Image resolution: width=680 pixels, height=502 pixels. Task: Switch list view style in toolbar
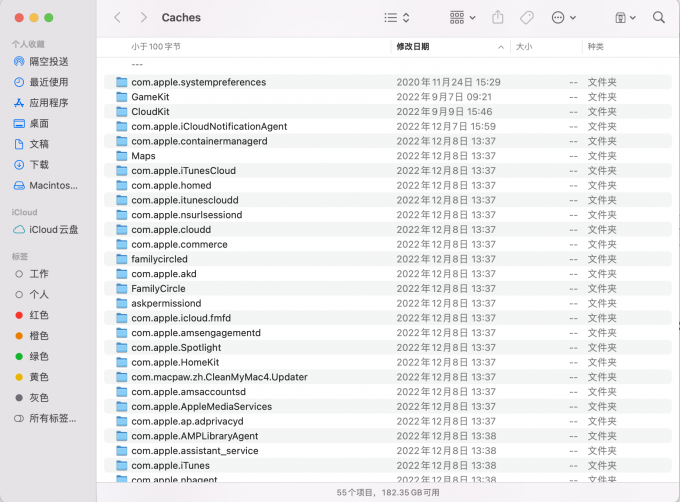397,17
